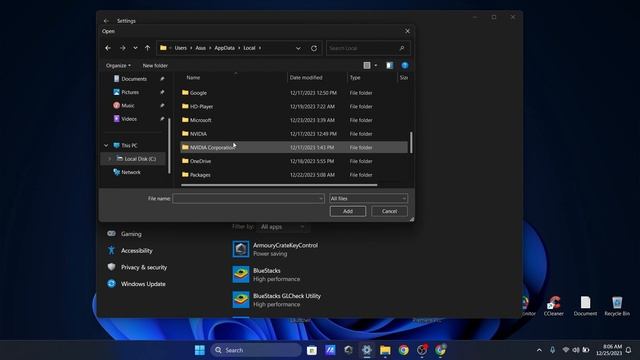Screen dimensions: 640x360
Task: Toggle the preview pane
Action: (389, 65)
